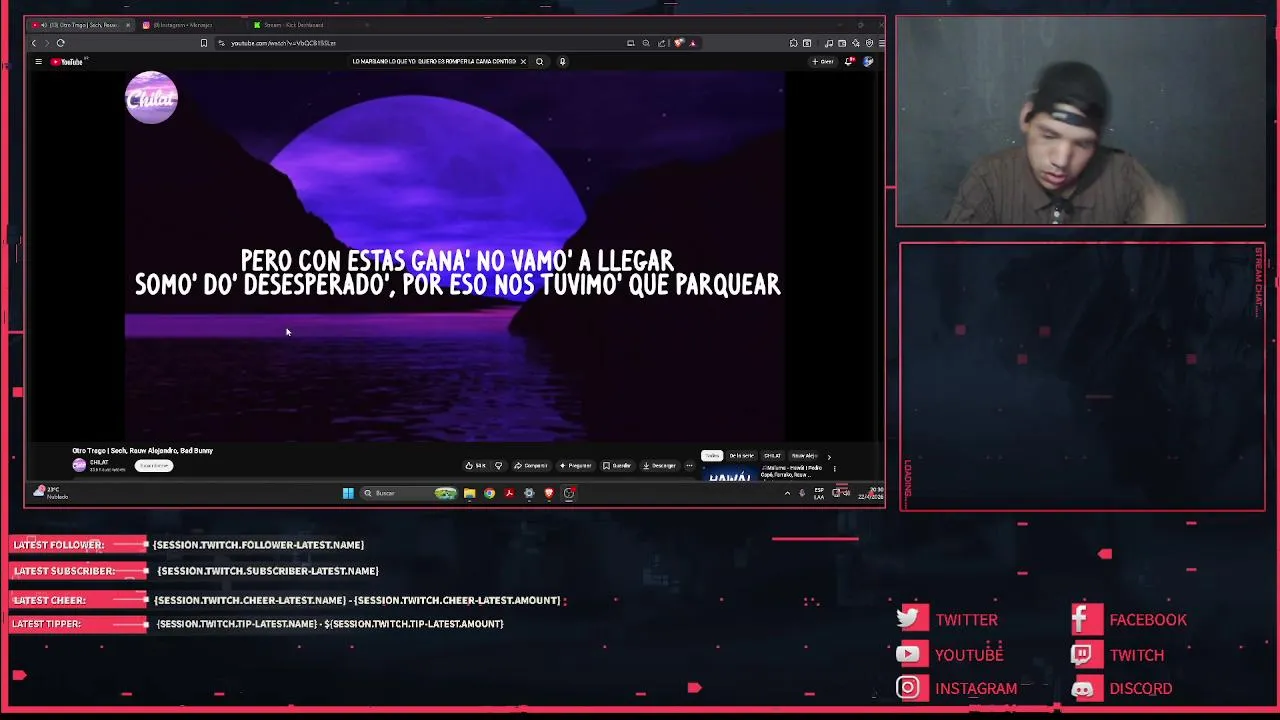1280x720 pixels.
Task: Click Compartir to share the video
Action: (531, 466)
